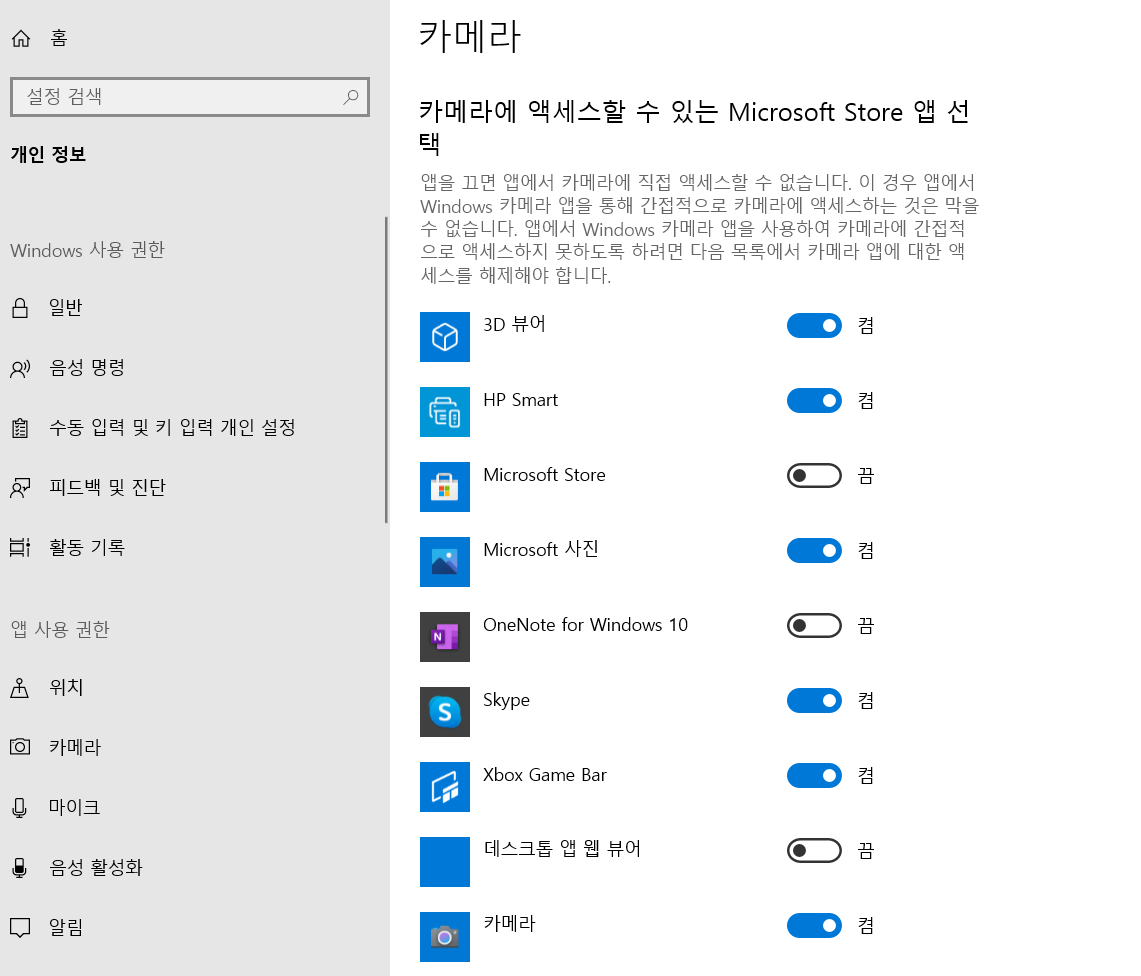
Task: Click feedback icon beside 피드백 및 진단
Action: click(x=20, y=488)
